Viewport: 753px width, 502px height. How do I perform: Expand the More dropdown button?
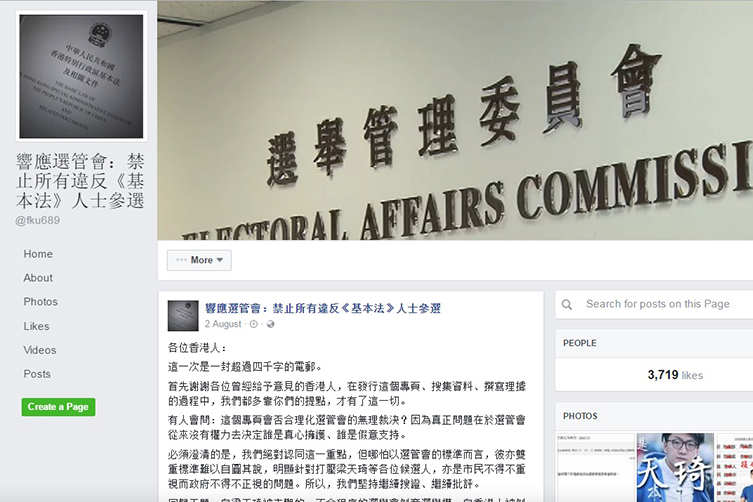pyautogui.click(x=199, y=260)
